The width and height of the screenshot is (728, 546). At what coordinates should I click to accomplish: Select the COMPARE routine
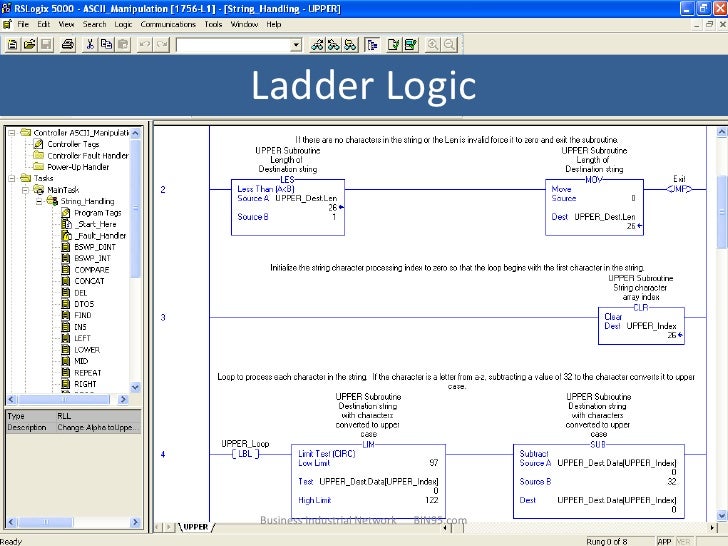point(91,270)
